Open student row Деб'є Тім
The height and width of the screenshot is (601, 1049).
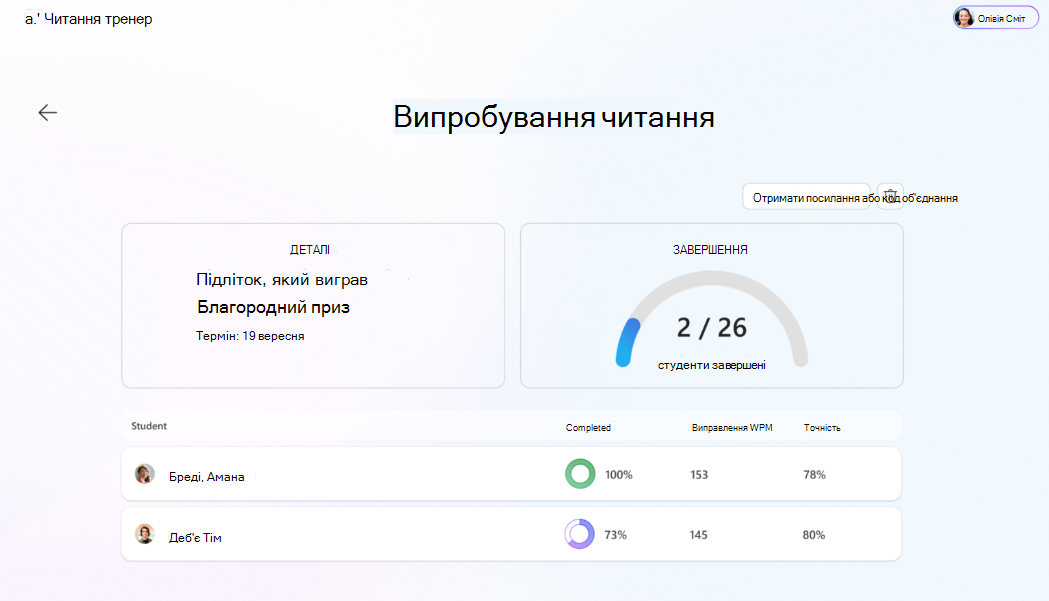(511, 534)
